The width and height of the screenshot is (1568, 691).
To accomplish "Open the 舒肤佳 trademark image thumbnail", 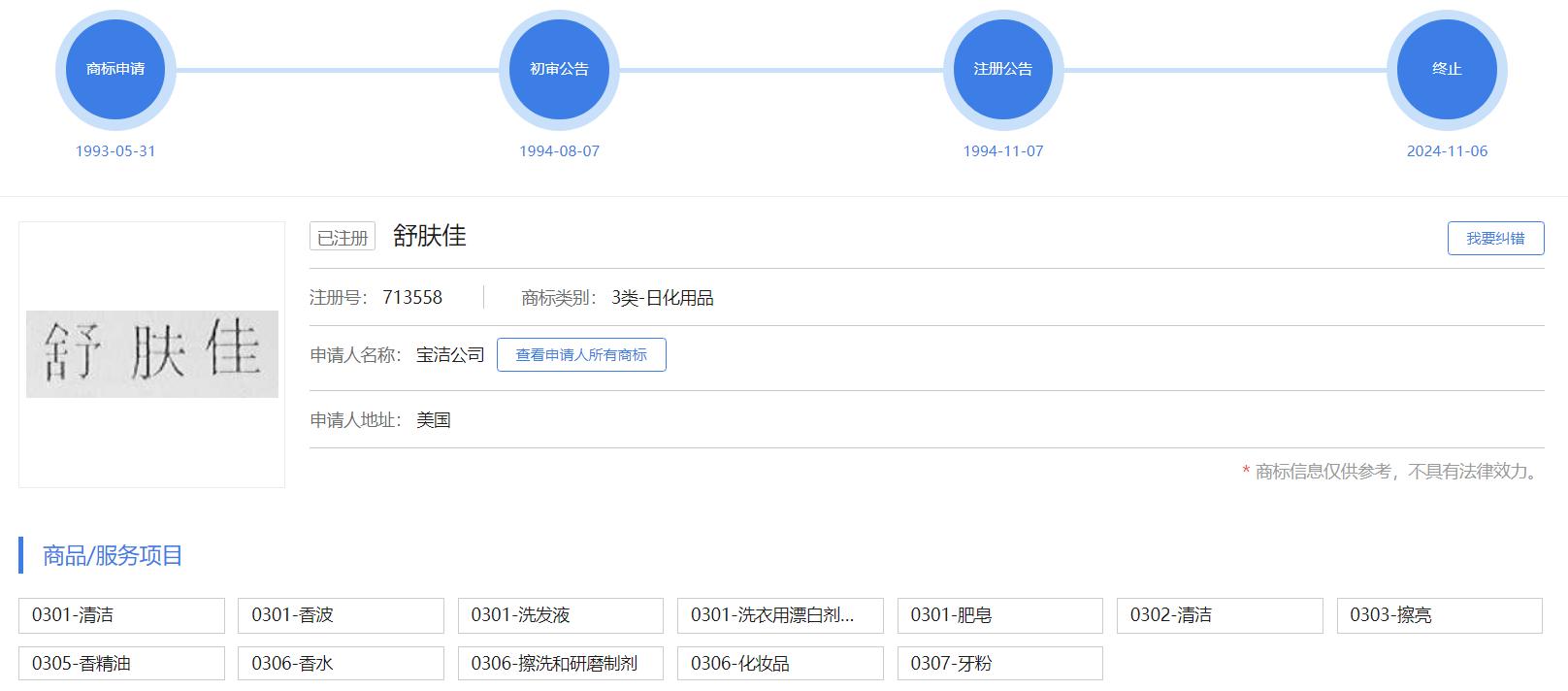I will coord(152,354).
